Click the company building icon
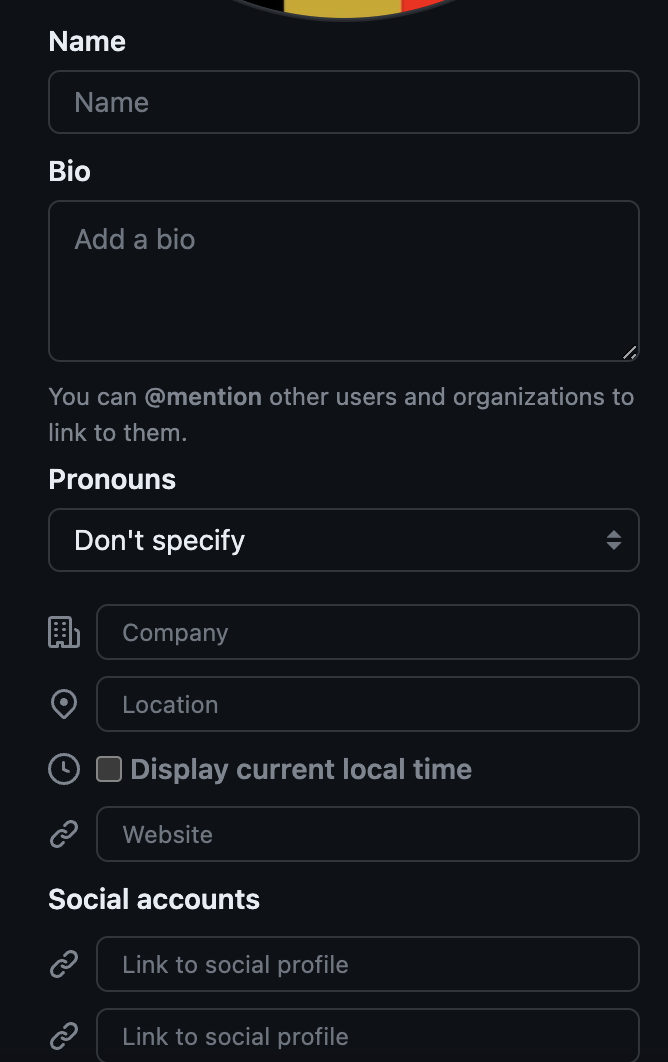Screen dimensions: 668x1062 click(64, 632)
